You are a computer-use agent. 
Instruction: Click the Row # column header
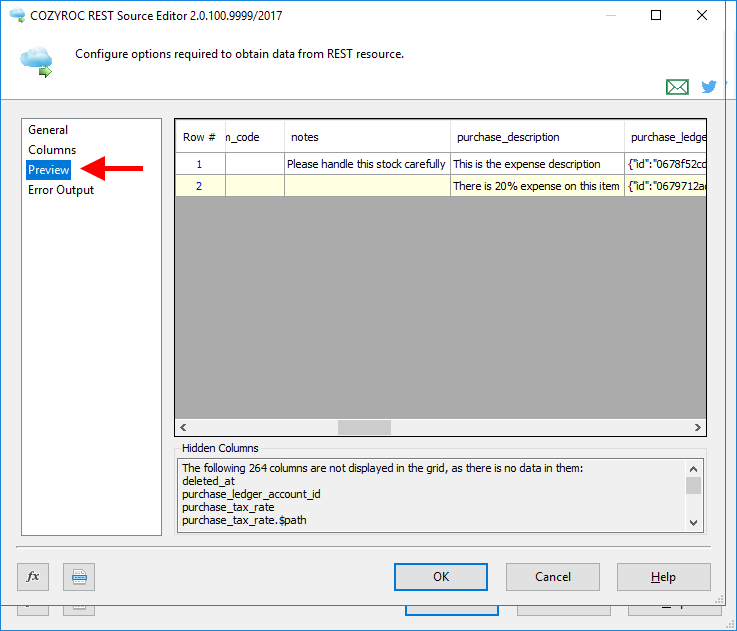pyautogui.click(x=200, y=137)
